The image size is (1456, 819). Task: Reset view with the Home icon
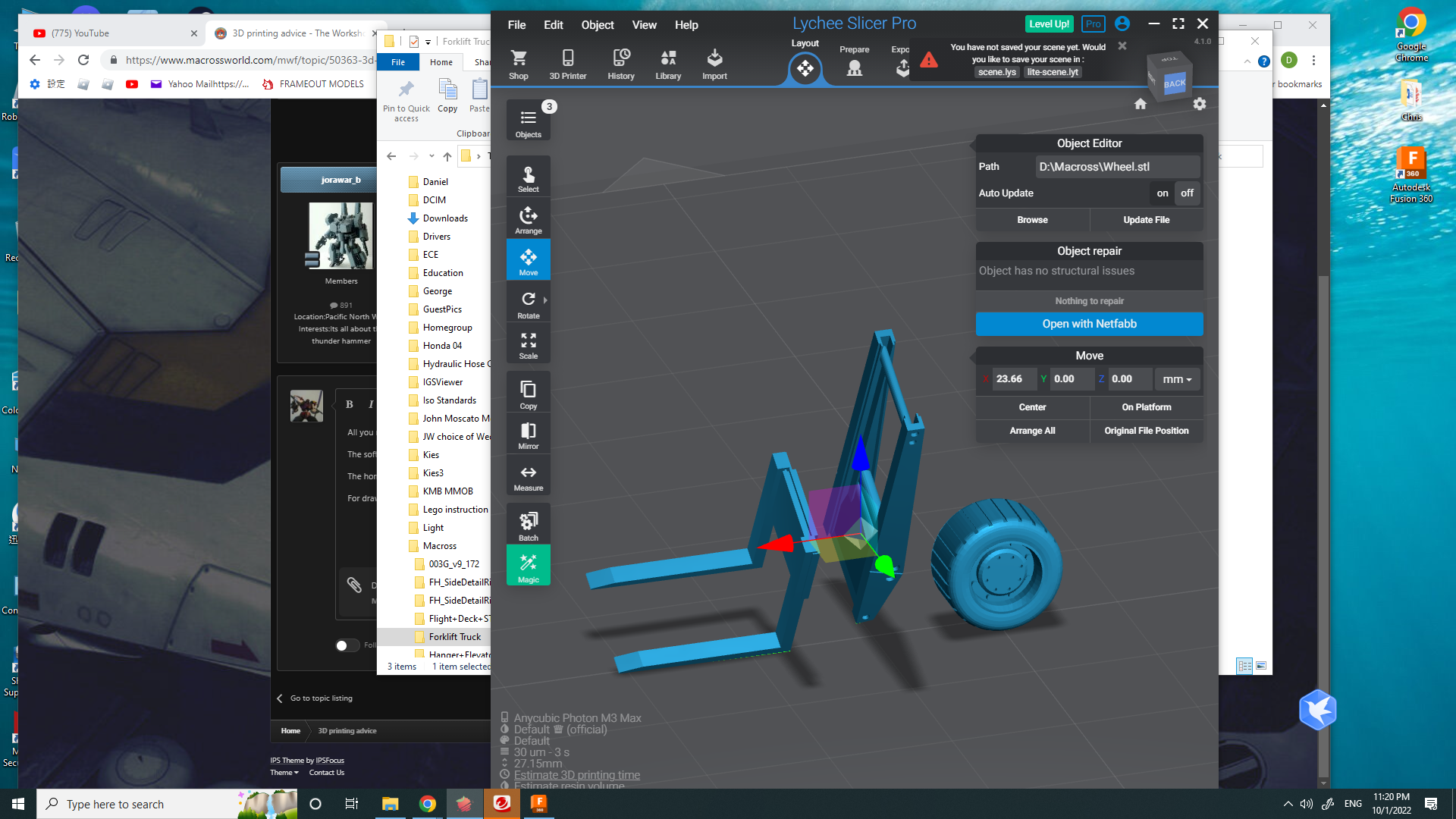click(1141, 104)
